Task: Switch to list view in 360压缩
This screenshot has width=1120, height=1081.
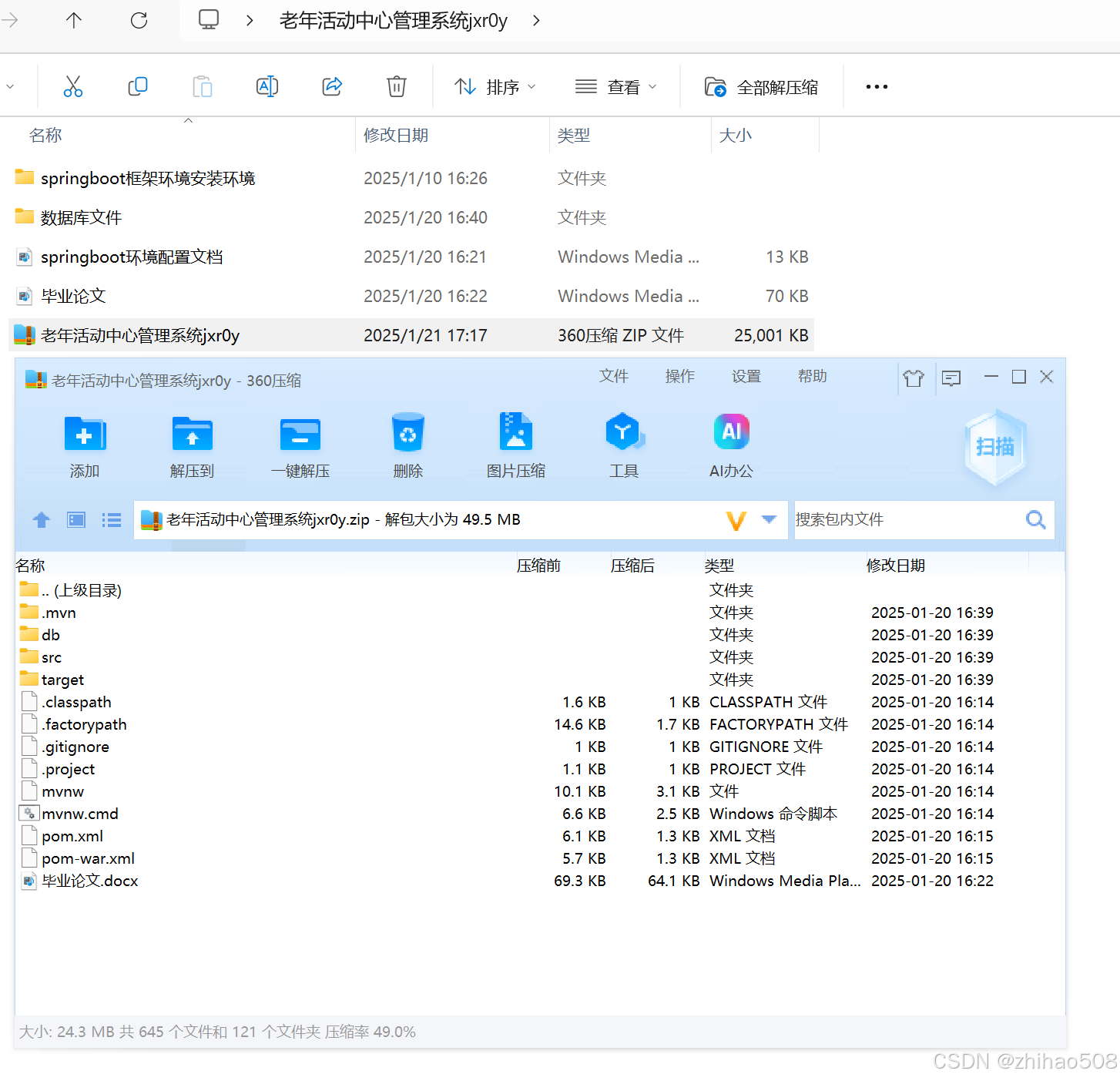Action: tap(112, 520)
